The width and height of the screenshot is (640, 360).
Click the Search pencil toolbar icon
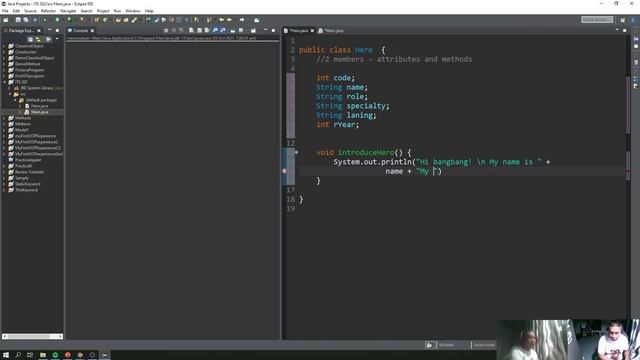tap(134, 20)
